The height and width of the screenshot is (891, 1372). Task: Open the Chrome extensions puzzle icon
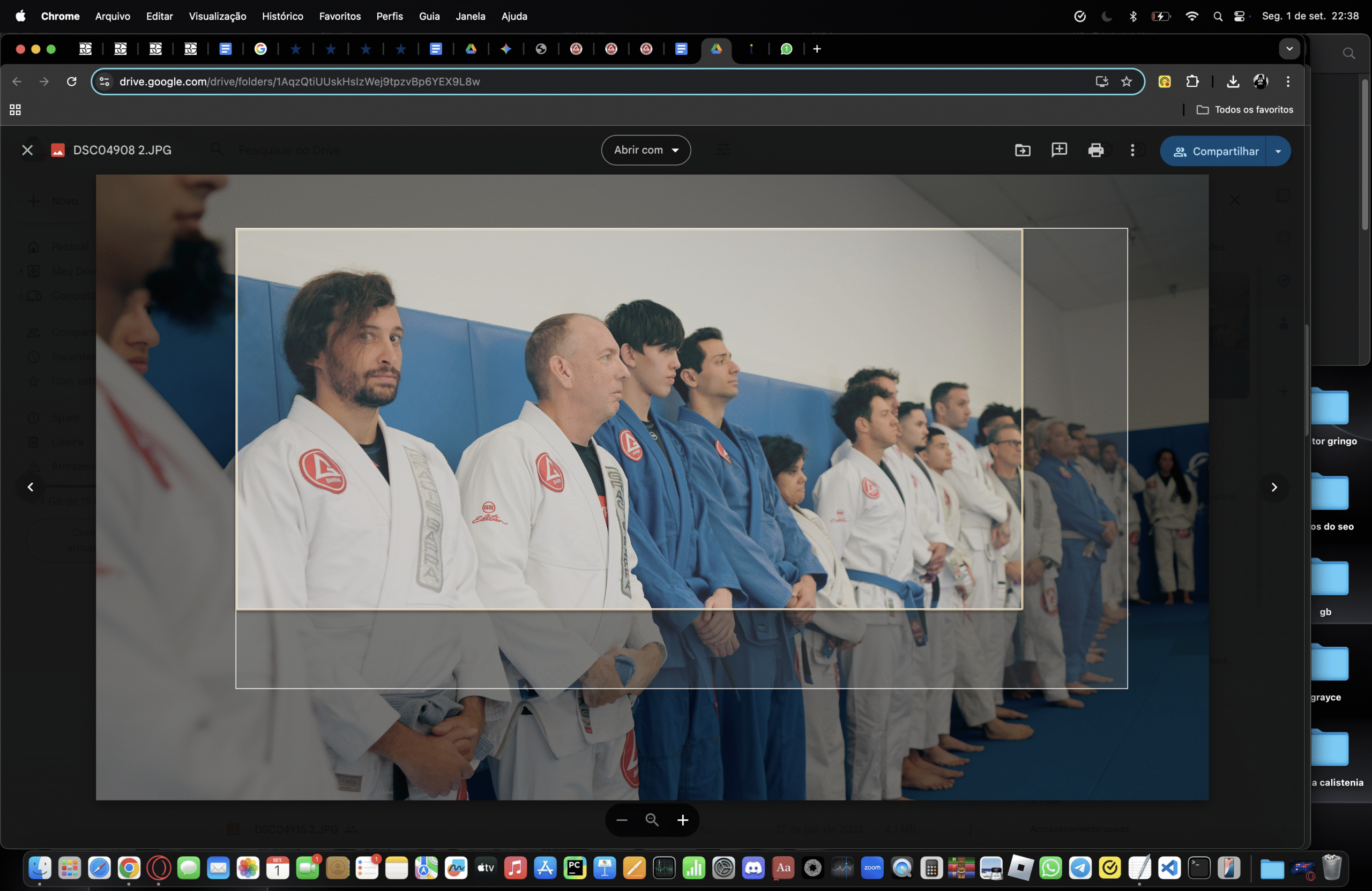pyautogui.click(x=1192, y=81)
